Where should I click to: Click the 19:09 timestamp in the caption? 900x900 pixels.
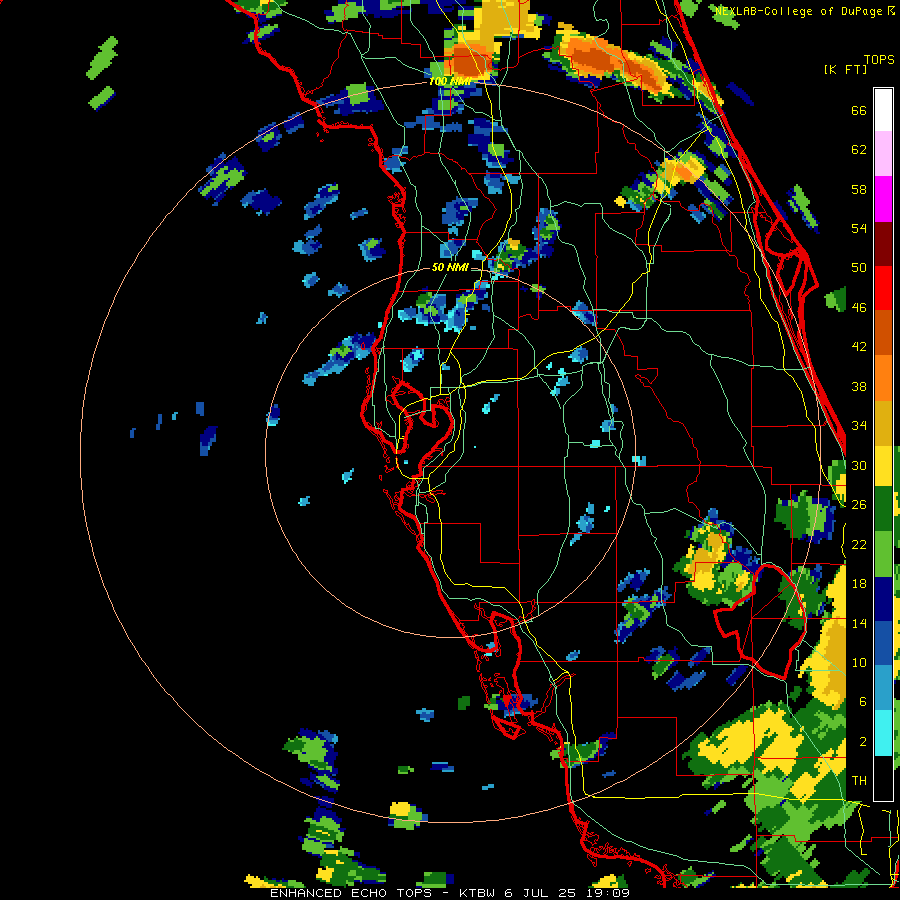[608, 893]
